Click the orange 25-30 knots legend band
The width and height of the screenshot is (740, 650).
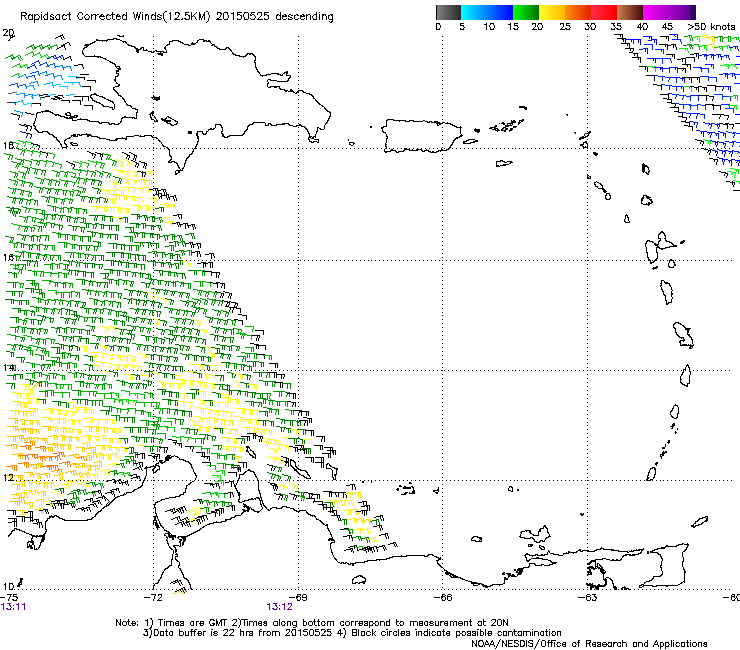(578, 13)
